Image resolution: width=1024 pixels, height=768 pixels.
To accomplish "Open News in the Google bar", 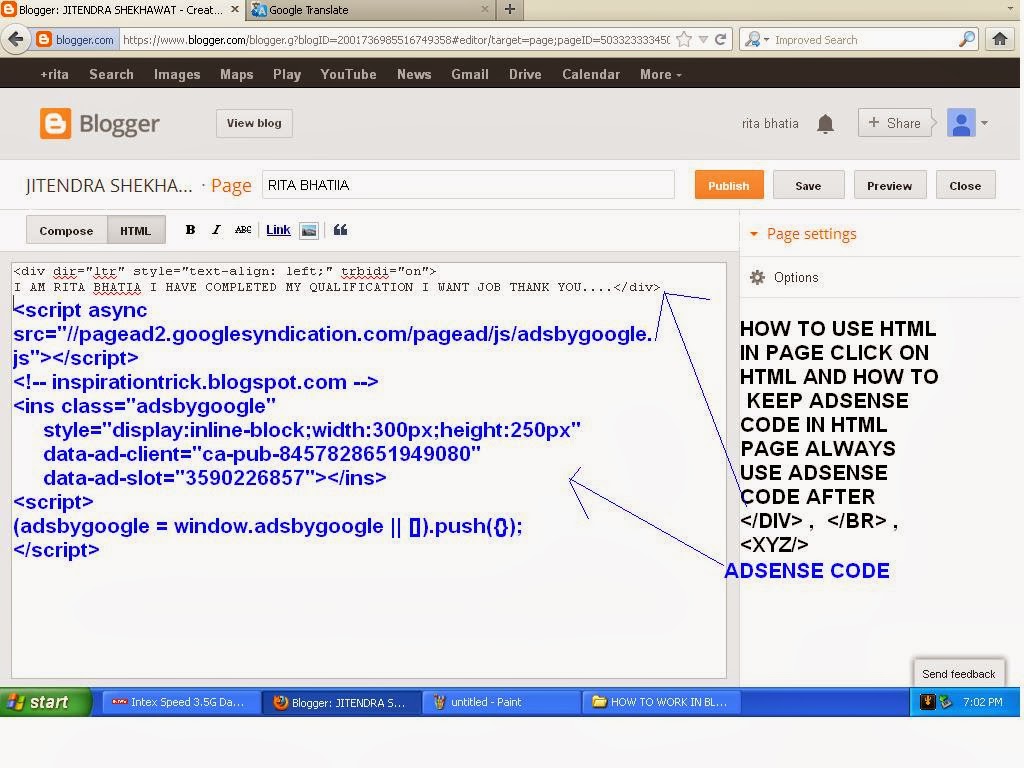I will [414, 74].
